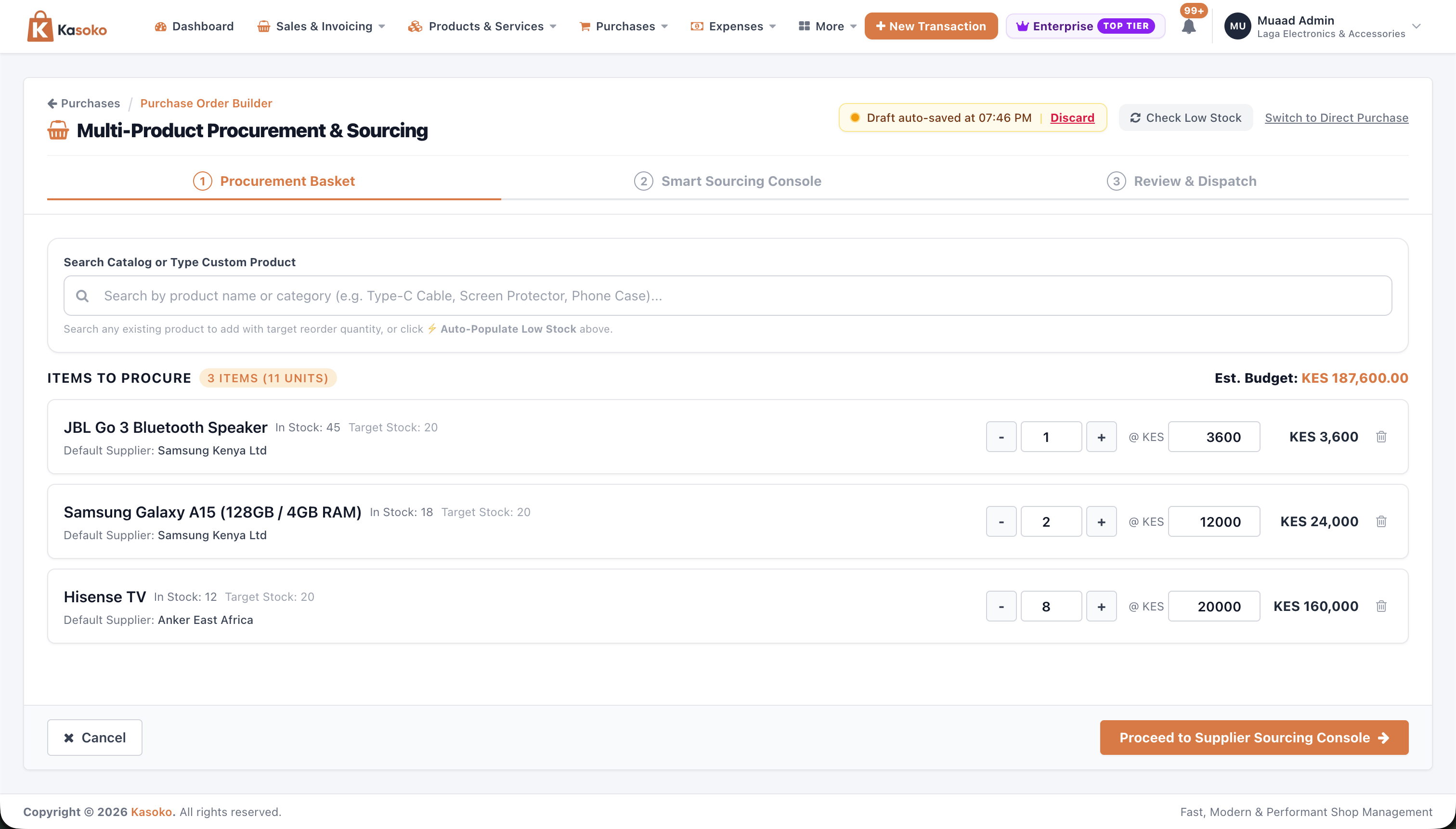Click the Purchase Order Builder breadcrumb
This screenshot has width=1456, height=829.
tap(206, 104)
